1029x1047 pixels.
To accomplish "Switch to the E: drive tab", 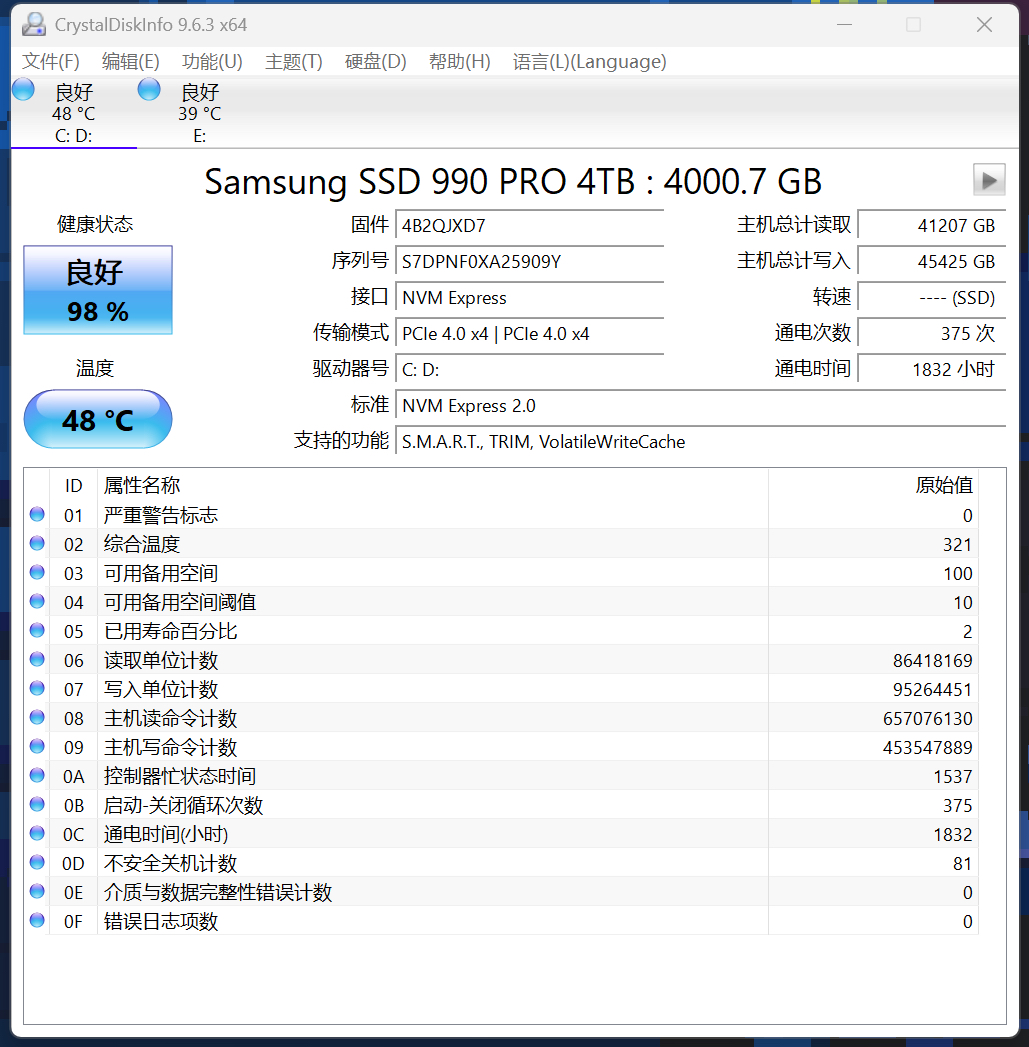I will point(198,110).
